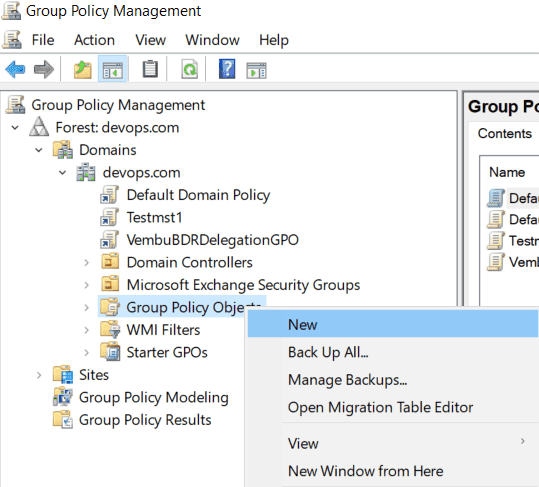This screenshot has width=539, height=487.
Task: Select the Sites label in the tree
Action: [94, 375]
